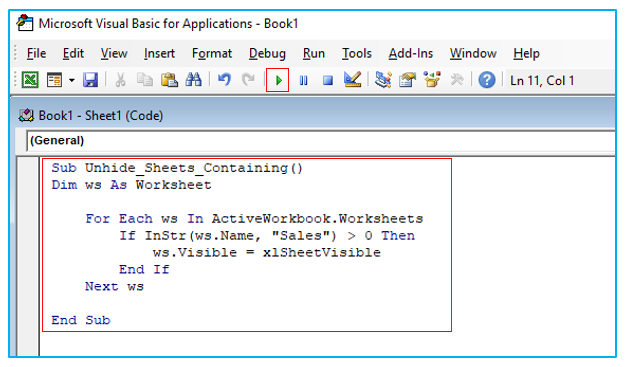The width and height of the screenshot is (625, 367).
Task: Click the Ln 11, Col 1 position indicator
Action: [x=542, y=80]
